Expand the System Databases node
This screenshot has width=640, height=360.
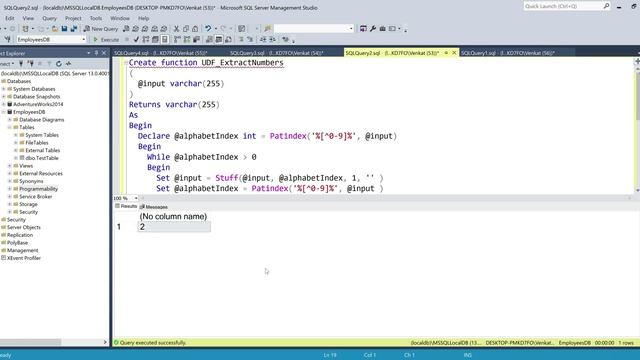(x=4, y=89)
